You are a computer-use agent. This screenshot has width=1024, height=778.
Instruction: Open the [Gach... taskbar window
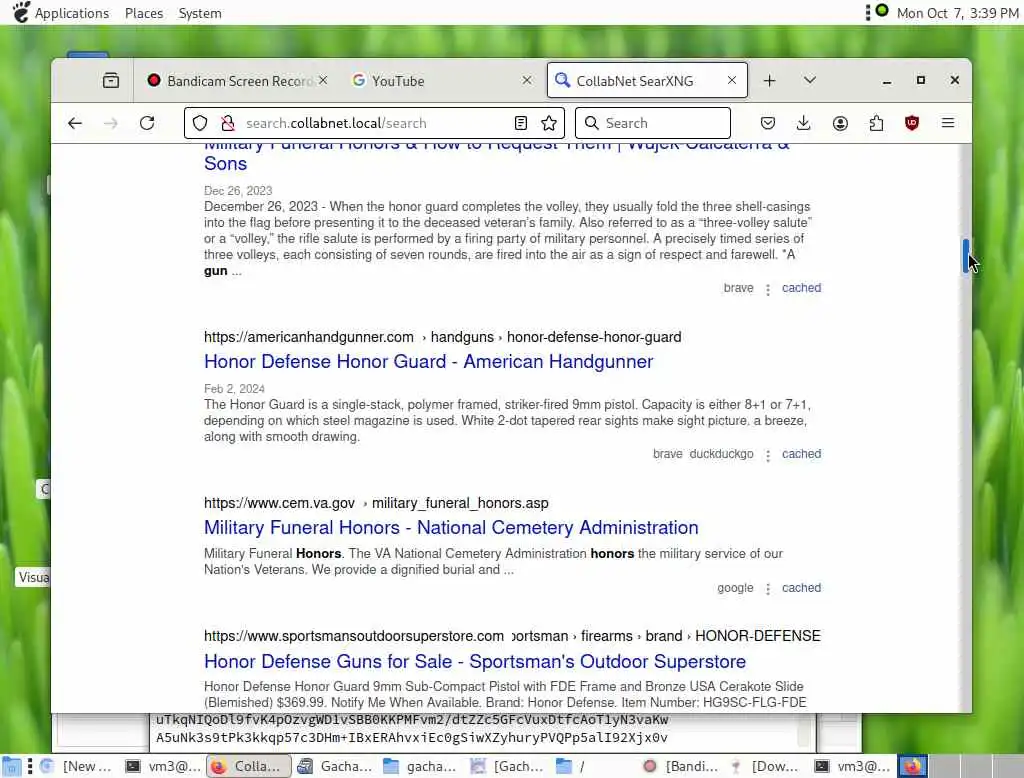tap(507, 766)
